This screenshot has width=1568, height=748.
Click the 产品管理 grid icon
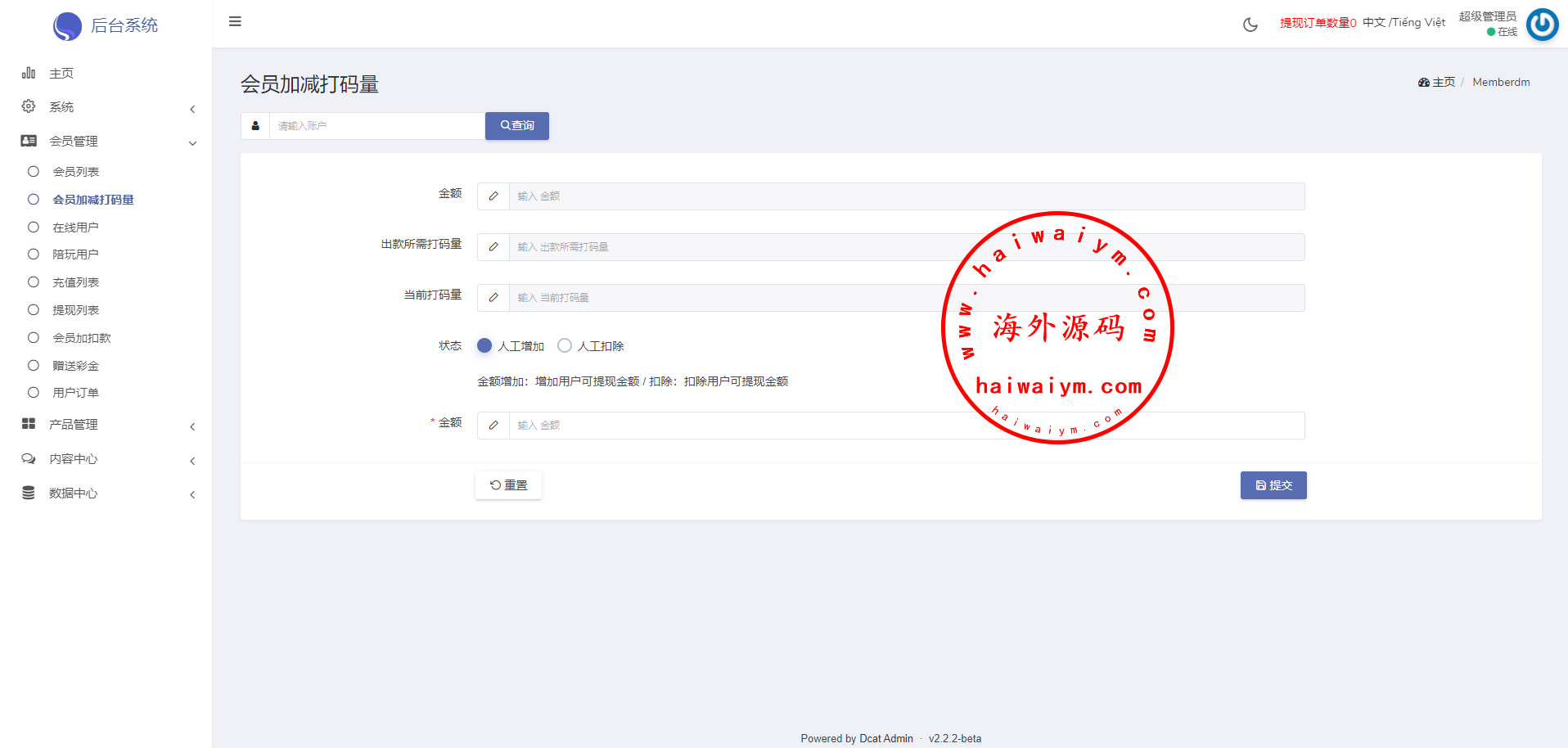pyautogui.click(x=29, y=424)
